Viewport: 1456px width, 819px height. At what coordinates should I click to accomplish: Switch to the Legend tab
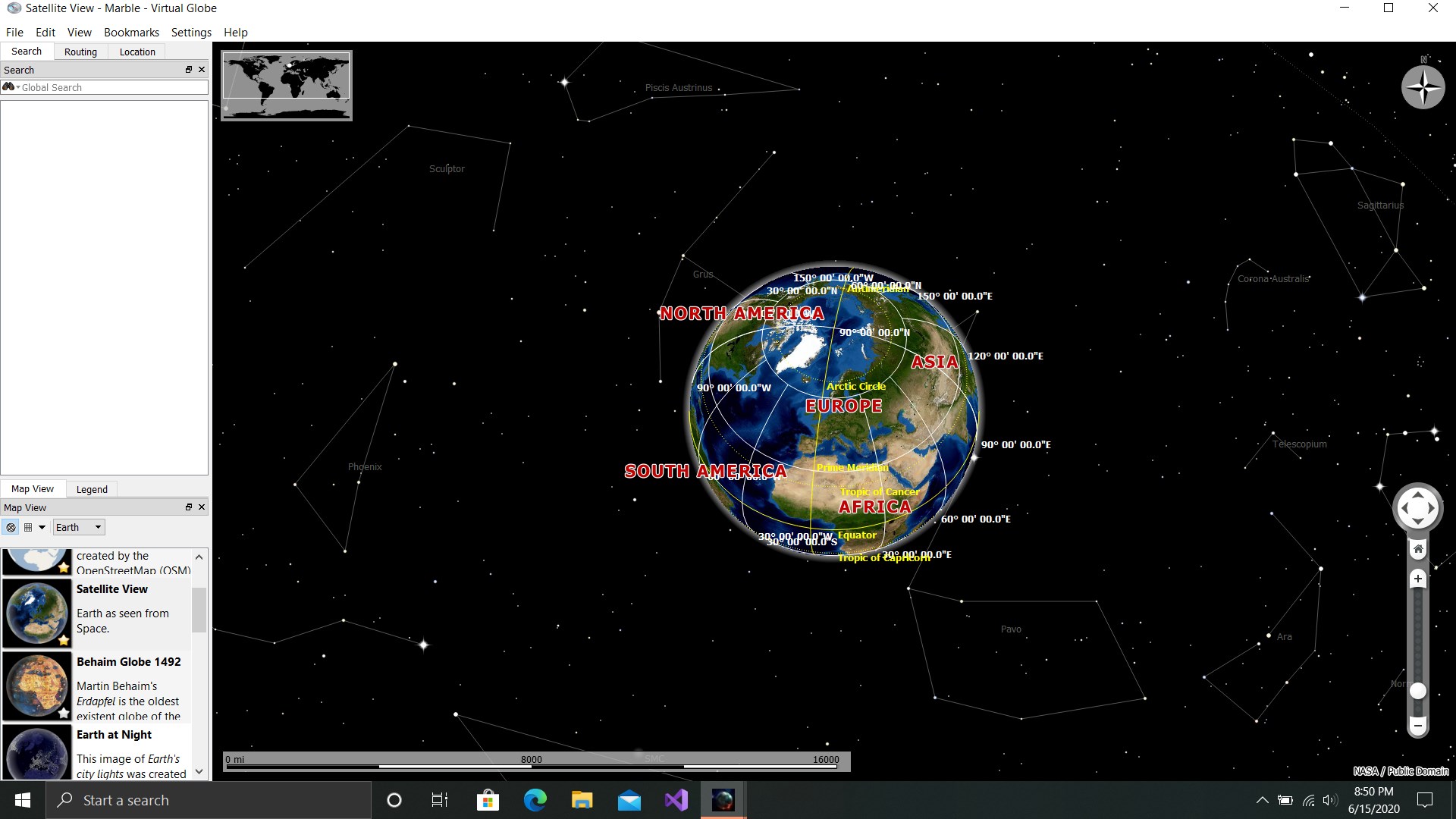(91, 489)
